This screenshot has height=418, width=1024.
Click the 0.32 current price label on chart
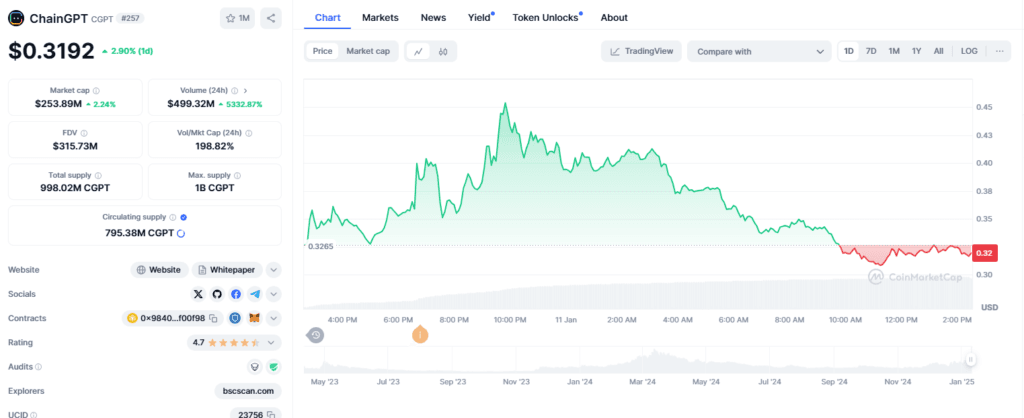coord(984,253)
